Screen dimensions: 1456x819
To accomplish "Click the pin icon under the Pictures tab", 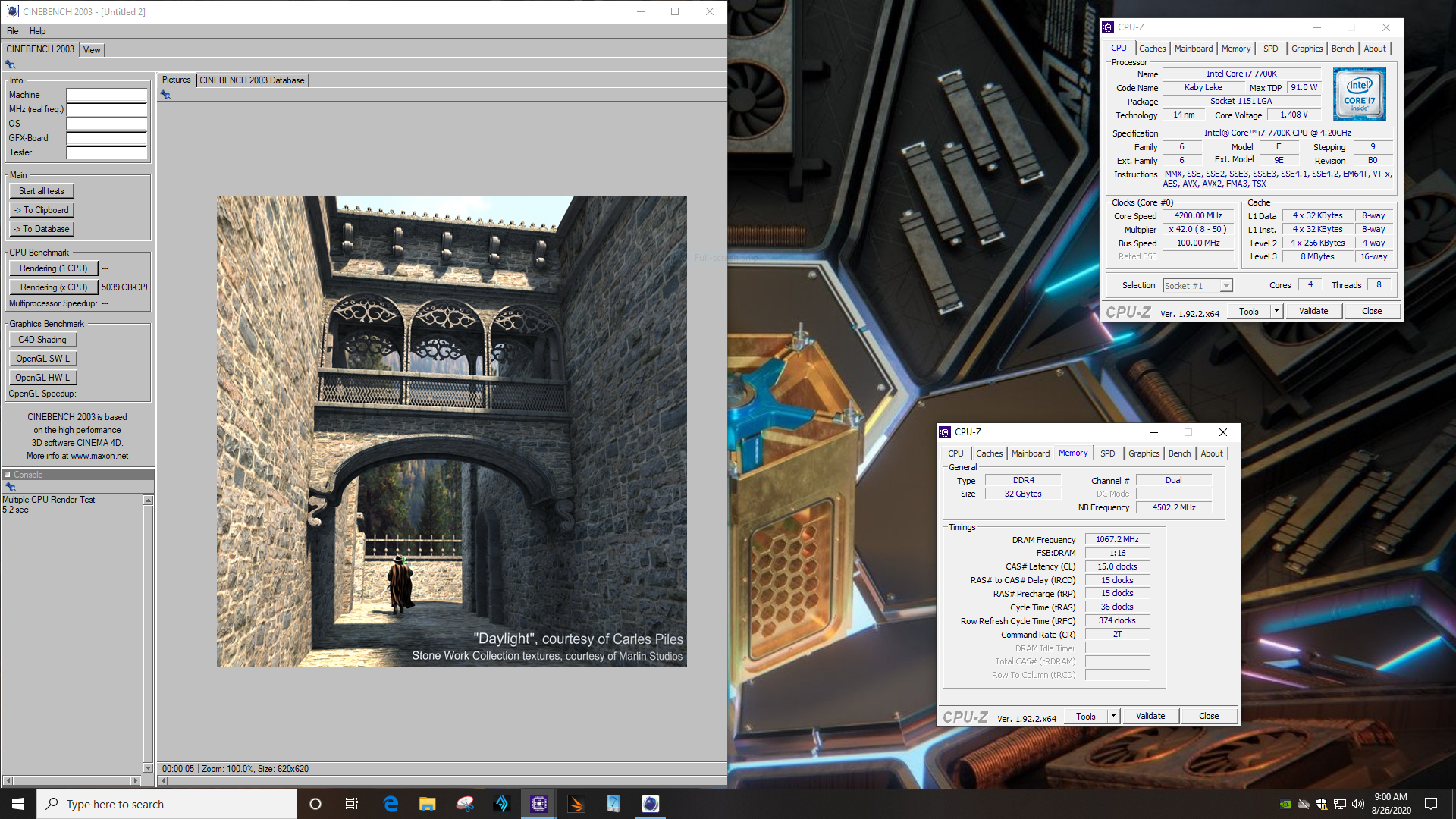I will point(165,95).
